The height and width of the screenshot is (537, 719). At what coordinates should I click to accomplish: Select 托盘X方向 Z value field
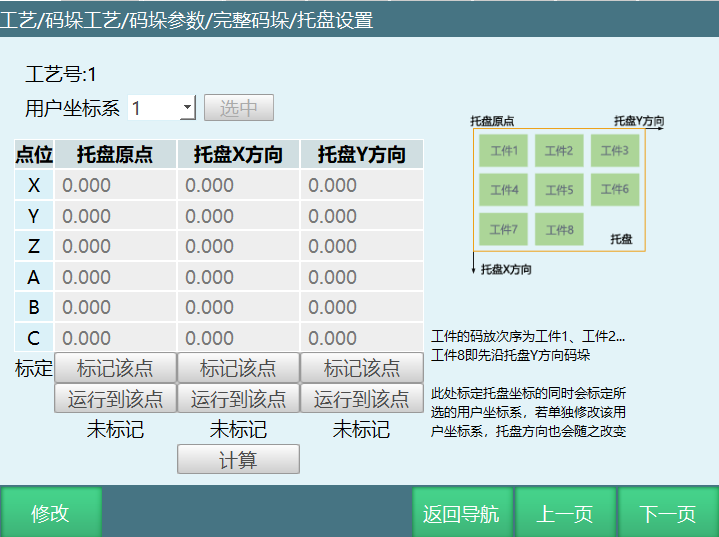pyautogui.click(x=238, y=246)
